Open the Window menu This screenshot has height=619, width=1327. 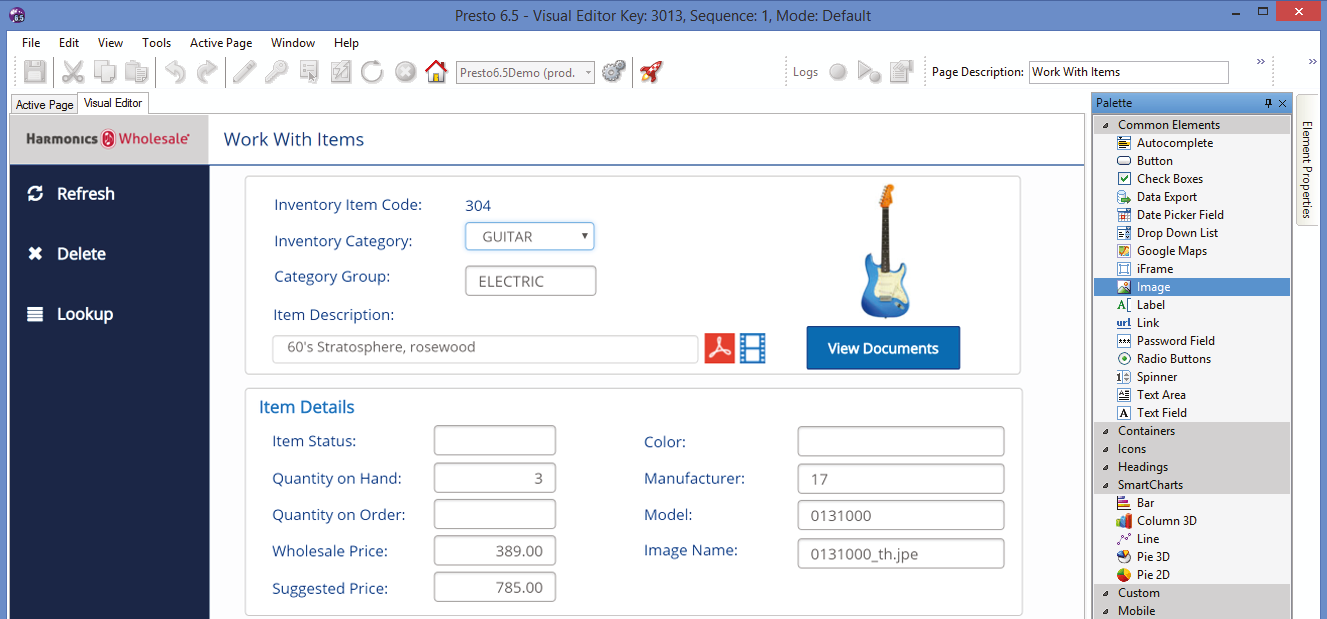[293, 43]
